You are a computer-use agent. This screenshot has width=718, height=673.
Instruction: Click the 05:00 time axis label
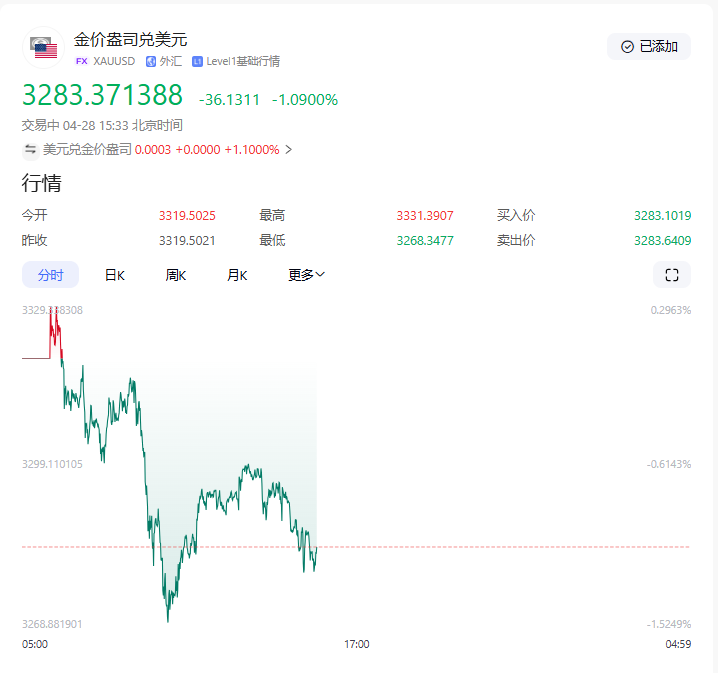click(x=35, y=644)
